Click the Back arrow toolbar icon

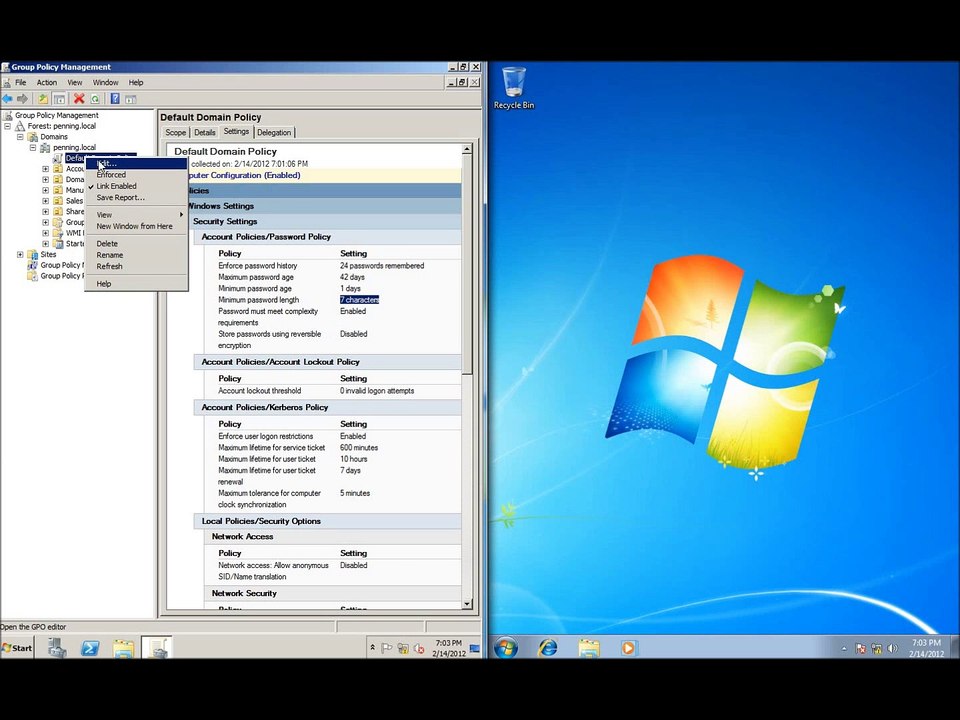point(7,99)
